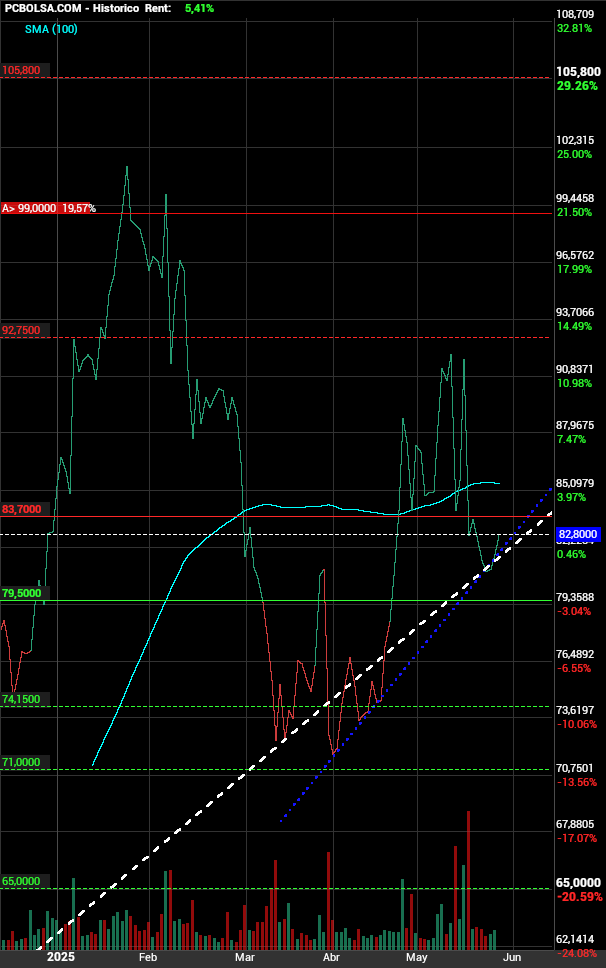Click the Jun month axis label
The width and height of the screenshot is (606, 968).
coord(512,958)
